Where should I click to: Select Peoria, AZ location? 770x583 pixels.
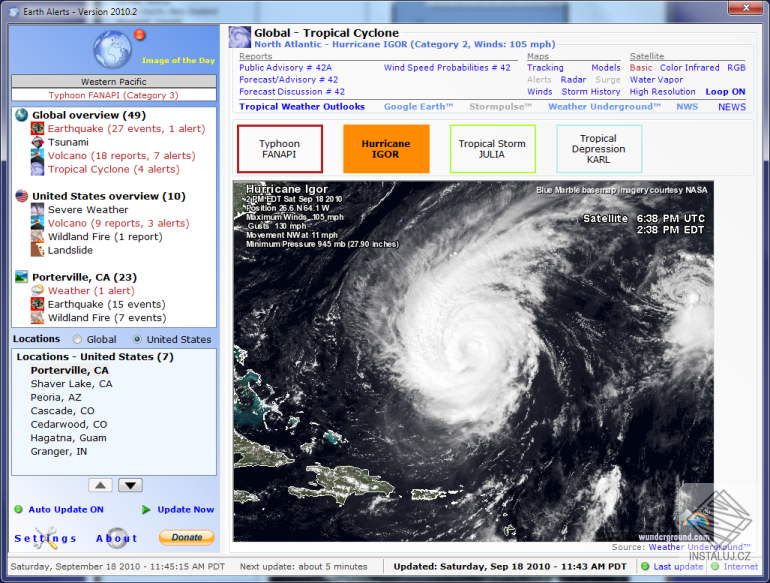pyautogui.click(x=56, y=397)
